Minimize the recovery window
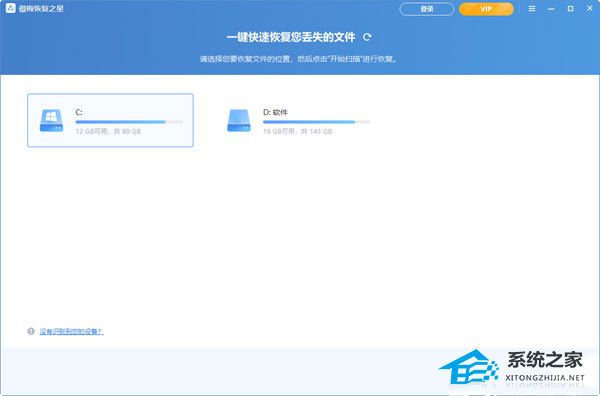 (x=551, y=8)
